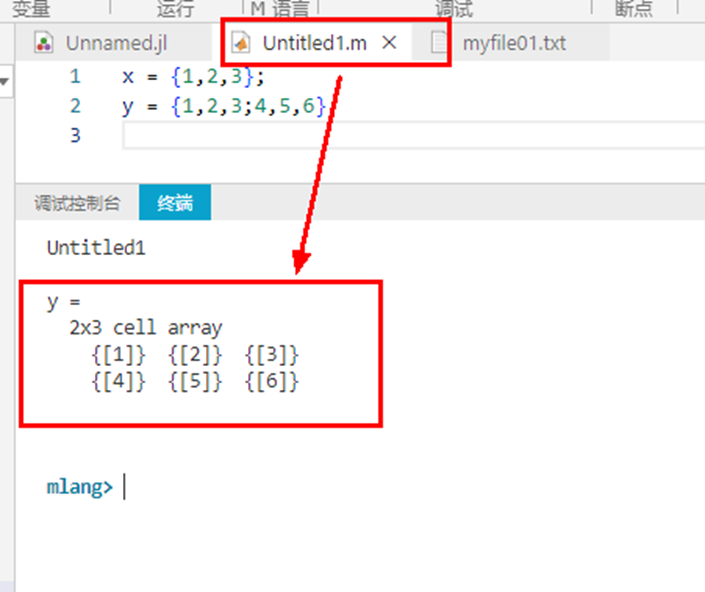705x592 pixels.
Task: Switch to the 调试控制台 panel tab
Action: 77,203
